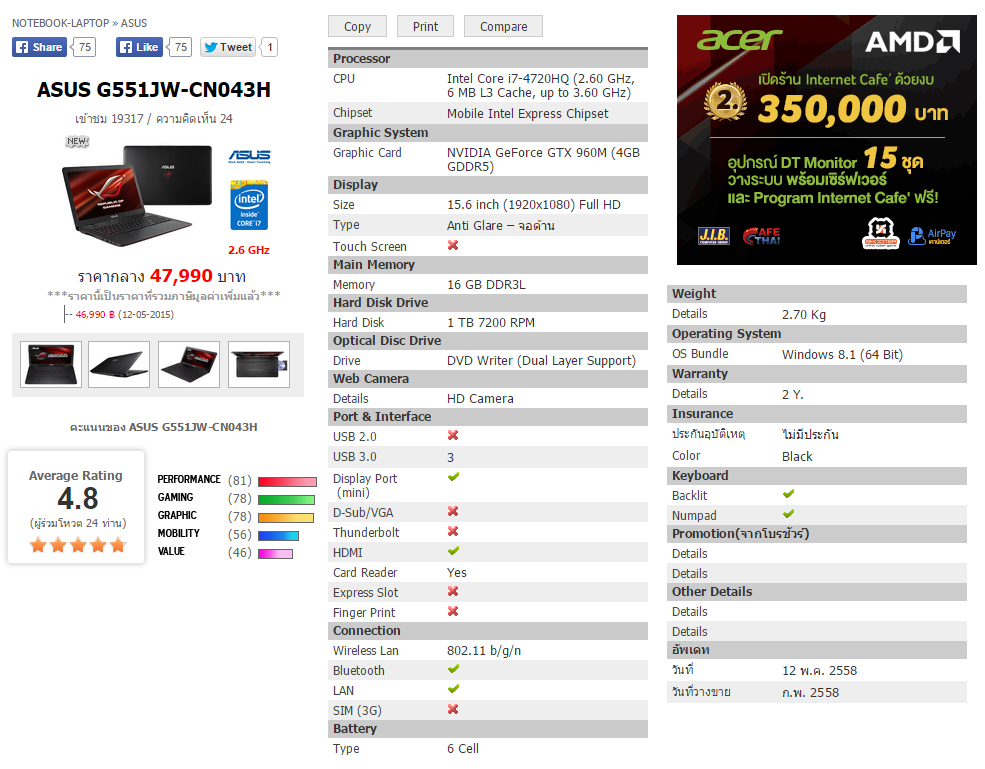Click the green GAMING score bar
Viewport: 985px width, 769px height.
click(x=286, y=500)
